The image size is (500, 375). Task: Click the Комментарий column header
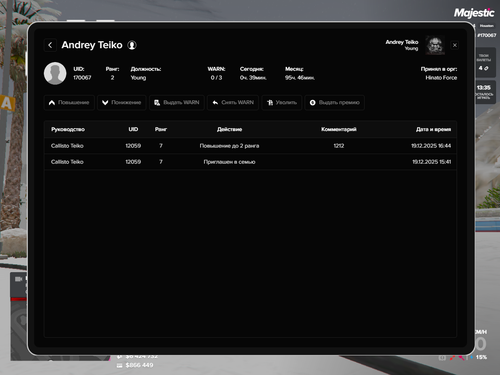(x=339, y=129)
